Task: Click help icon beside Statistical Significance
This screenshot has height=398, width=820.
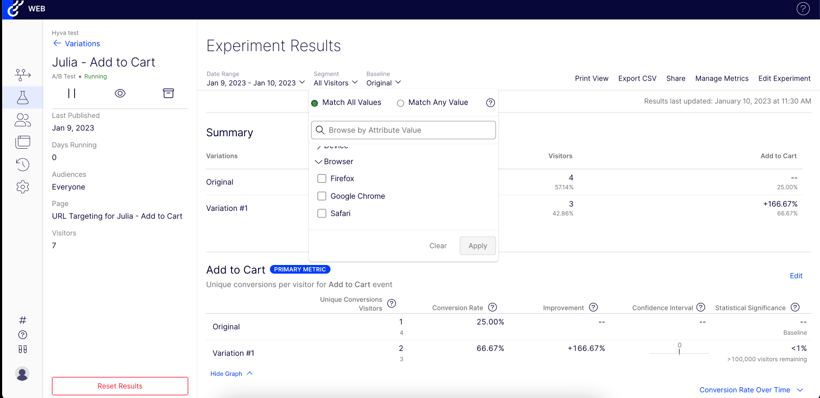Action: pyautogui.click(x=795, y=308)
